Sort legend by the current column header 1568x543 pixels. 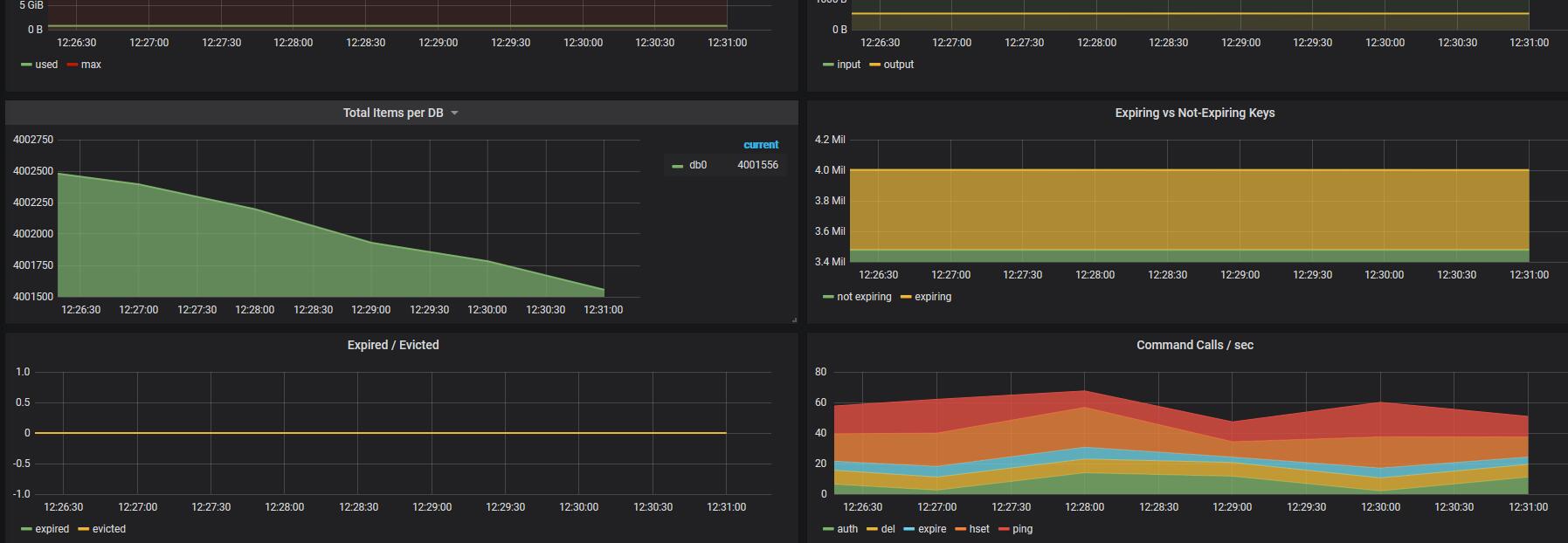tap(761, 145)
